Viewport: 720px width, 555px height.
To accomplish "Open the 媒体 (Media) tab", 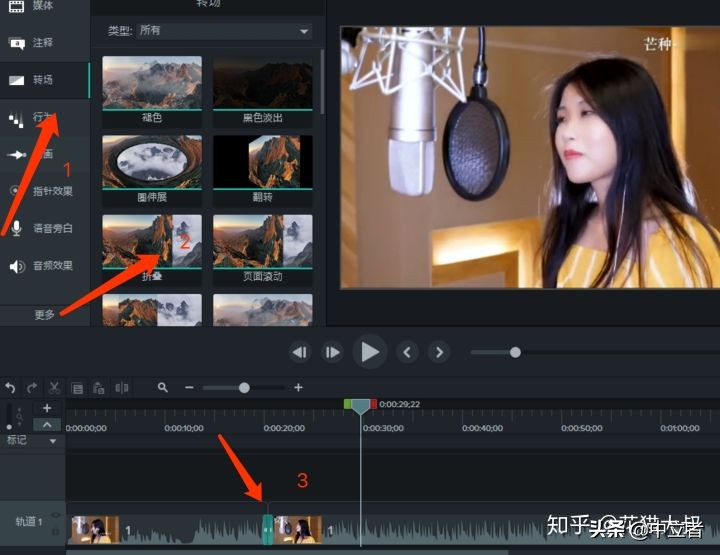I will pos(44,6).
